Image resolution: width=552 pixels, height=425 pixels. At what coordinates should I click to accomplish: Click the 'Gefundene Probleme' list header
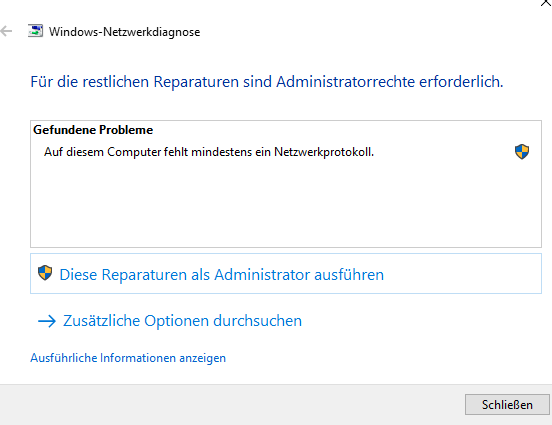point(93,130)
